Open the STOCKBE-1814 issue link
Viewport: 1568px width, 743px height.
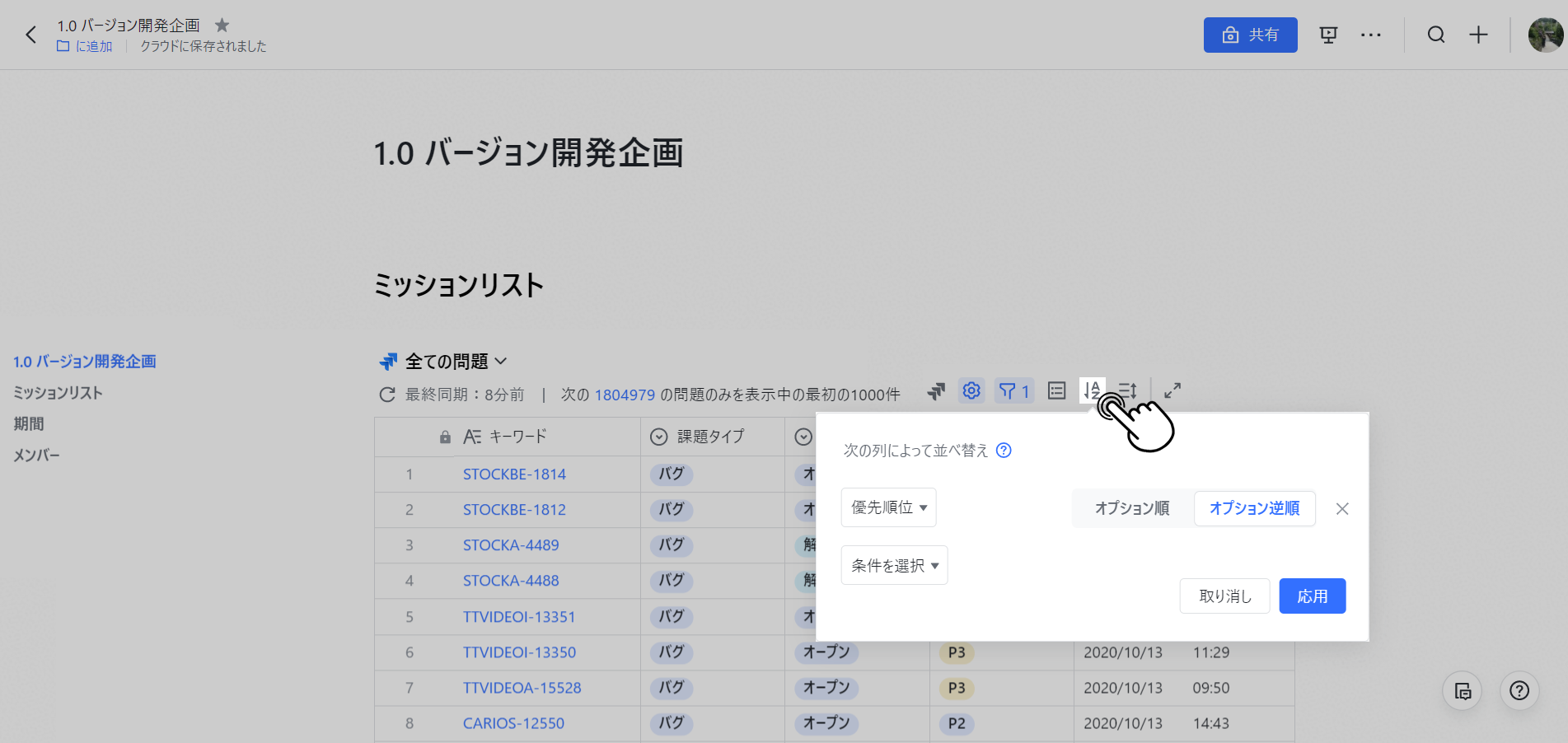[x=514, y=474]
